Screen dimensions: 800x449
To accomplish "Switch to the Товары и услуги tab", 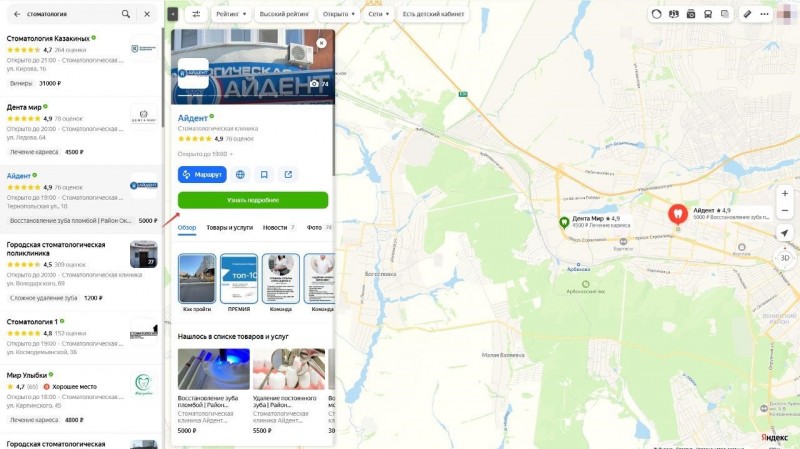I will (230, 228).
